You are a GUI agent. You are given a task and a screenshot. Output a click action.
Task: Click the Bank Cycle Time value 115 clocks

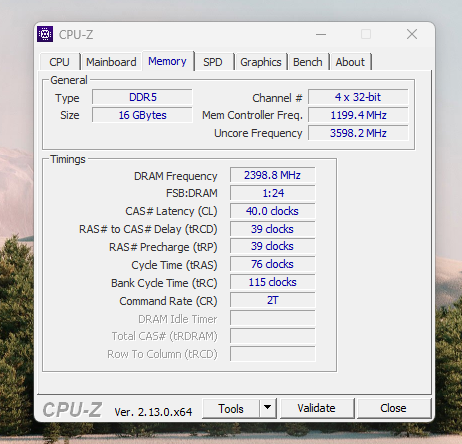click(x=273, y=282)
